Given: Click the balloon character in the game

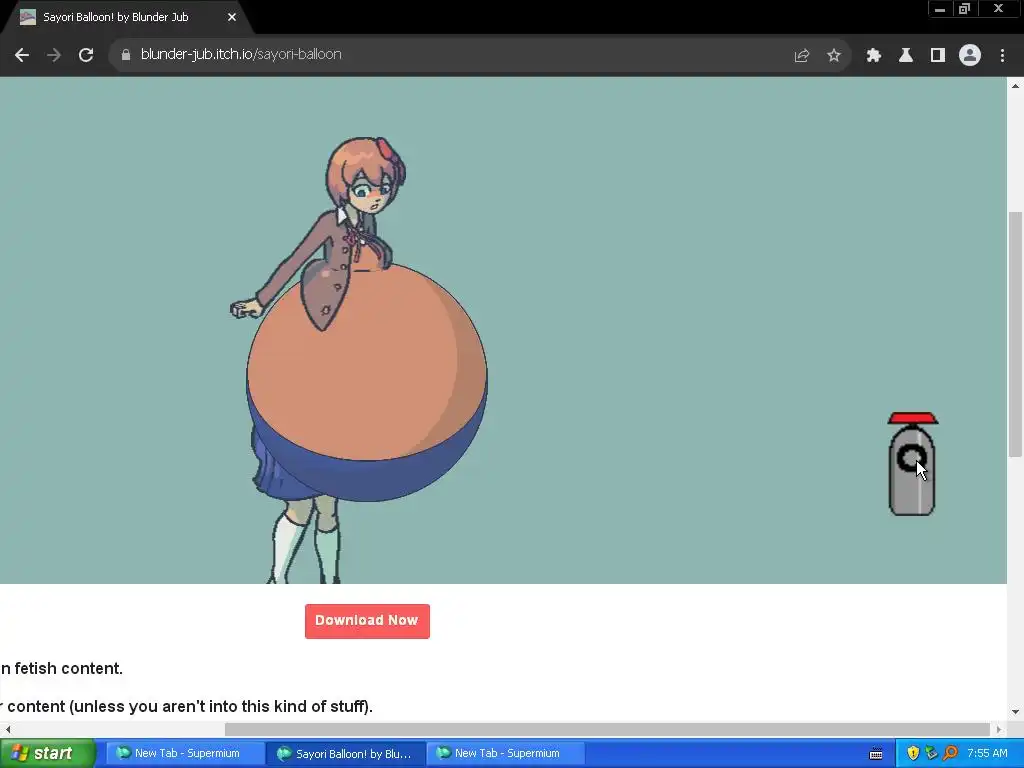Looking at the screenshot, I should pyautogui.click(x=359, y=359).
